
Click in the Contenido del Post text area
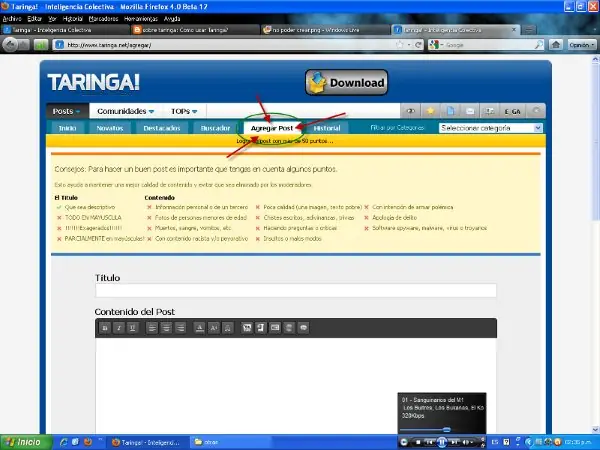coord(296,386)
